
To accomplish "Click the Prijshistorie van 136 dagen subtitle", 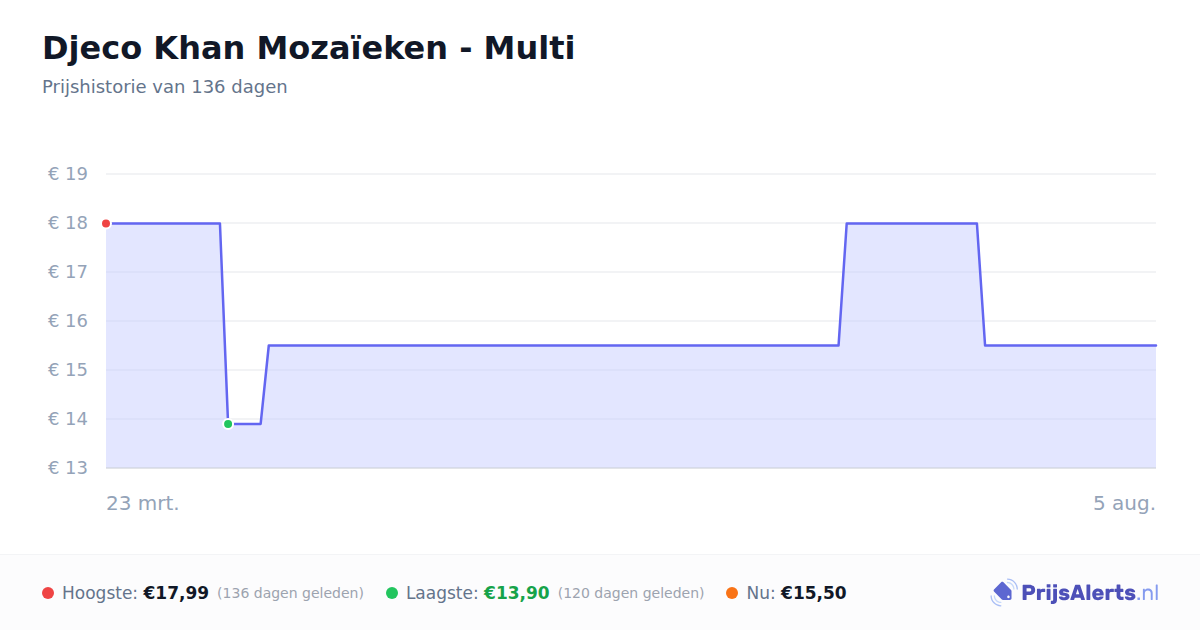I will coord(165,87).
